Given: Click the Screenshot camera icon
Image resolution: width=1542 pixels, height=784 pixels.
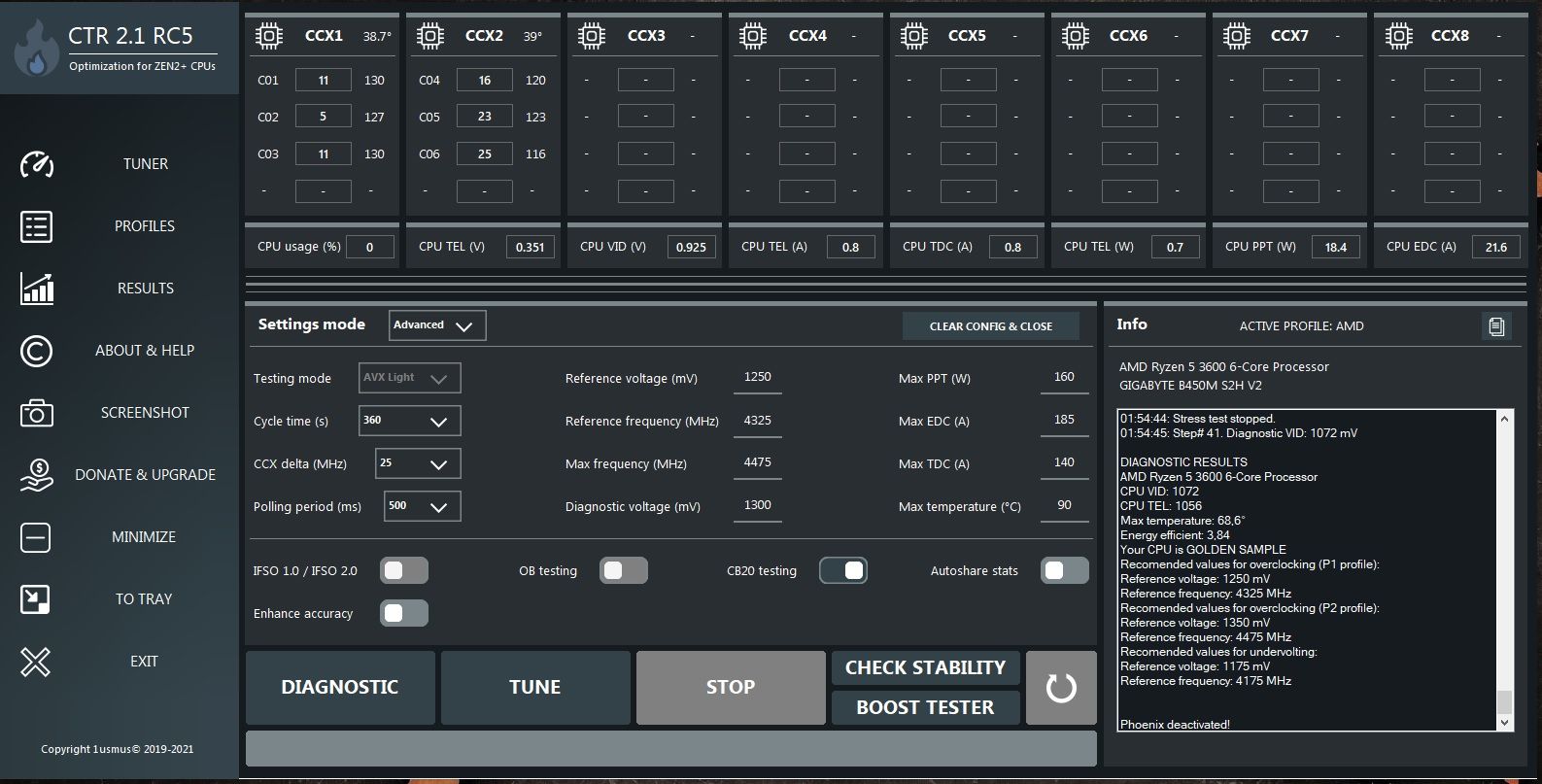Looking at the screenshot, I should [x=36, y=413].
